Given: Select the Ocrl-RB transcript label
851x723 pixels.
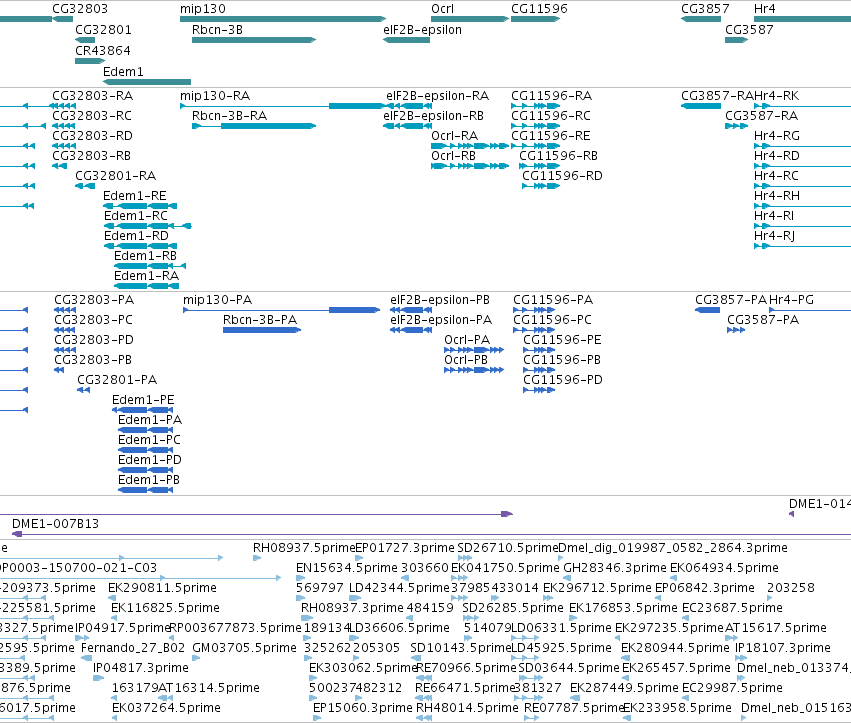Looking at the screenshot, I should 453,156.
